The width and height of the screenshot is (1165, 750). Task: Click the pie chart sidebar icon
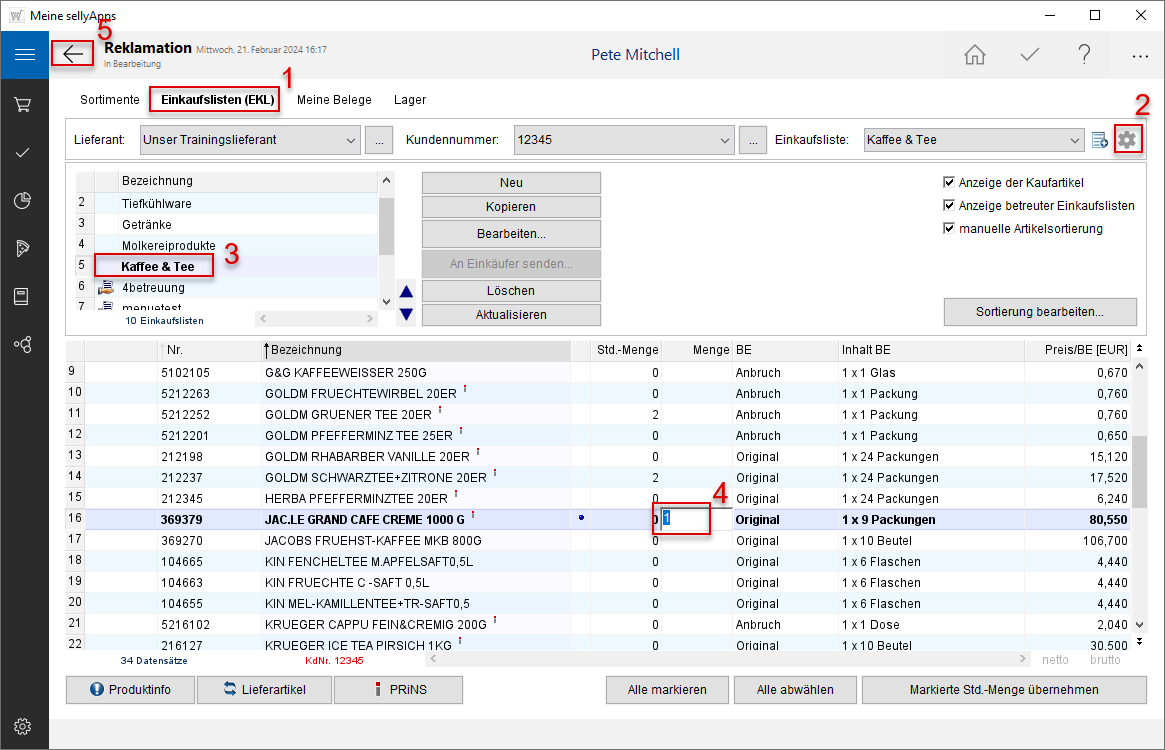point(24,200)
